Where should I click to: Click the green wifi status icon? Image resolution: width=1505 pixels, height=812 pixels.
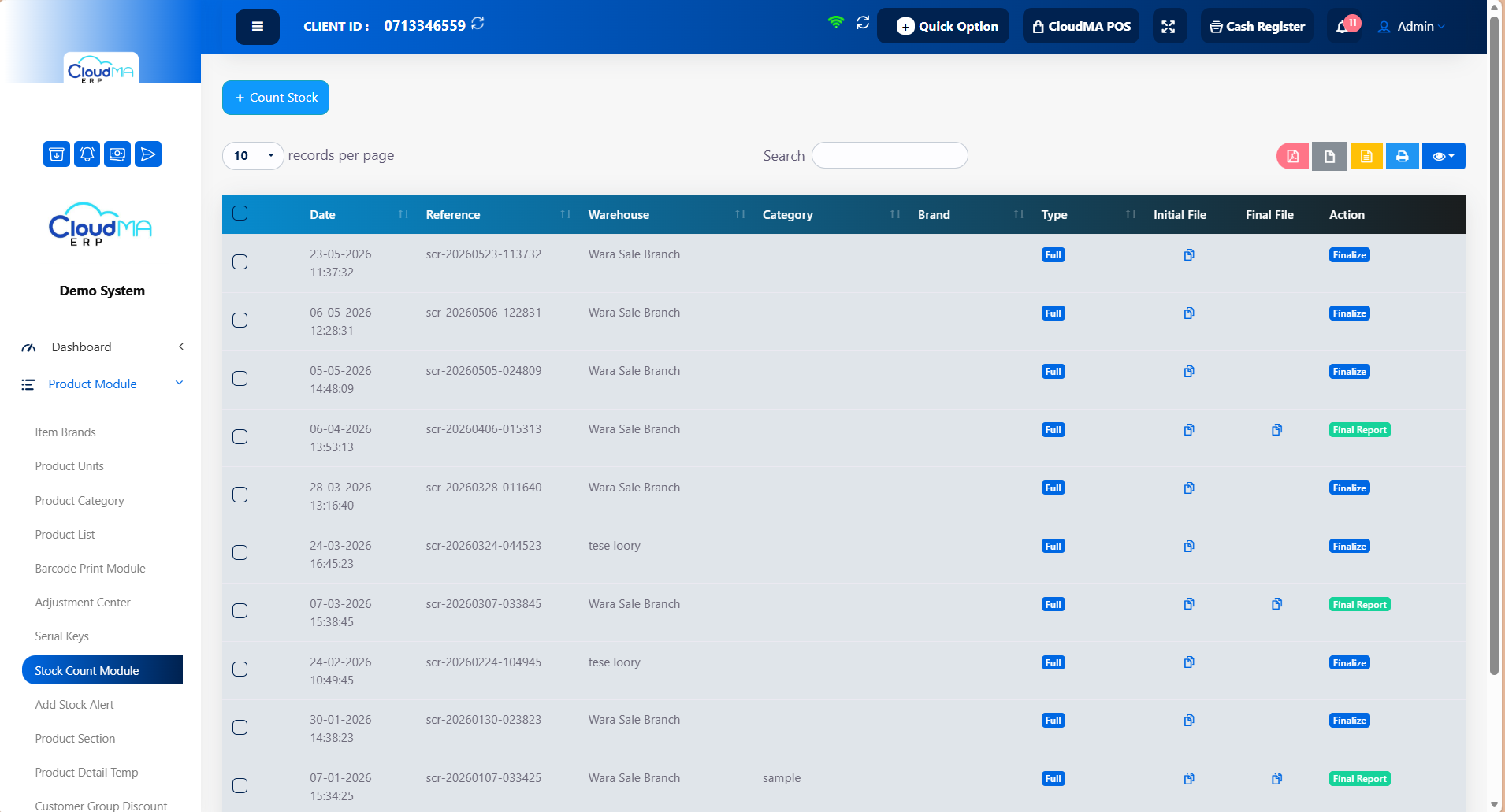pyautogui.click(x=836, y=22)
